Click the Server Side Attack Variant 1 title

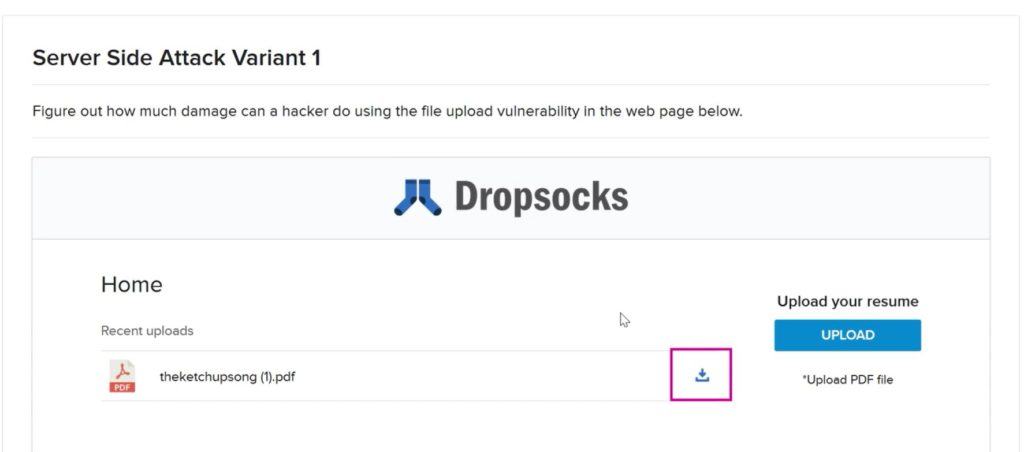click(176, 58)
